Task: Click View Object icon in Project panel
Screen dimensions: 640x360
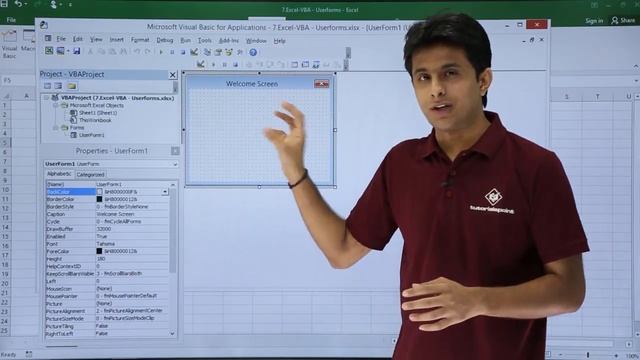Action: (x=58, y=86)
